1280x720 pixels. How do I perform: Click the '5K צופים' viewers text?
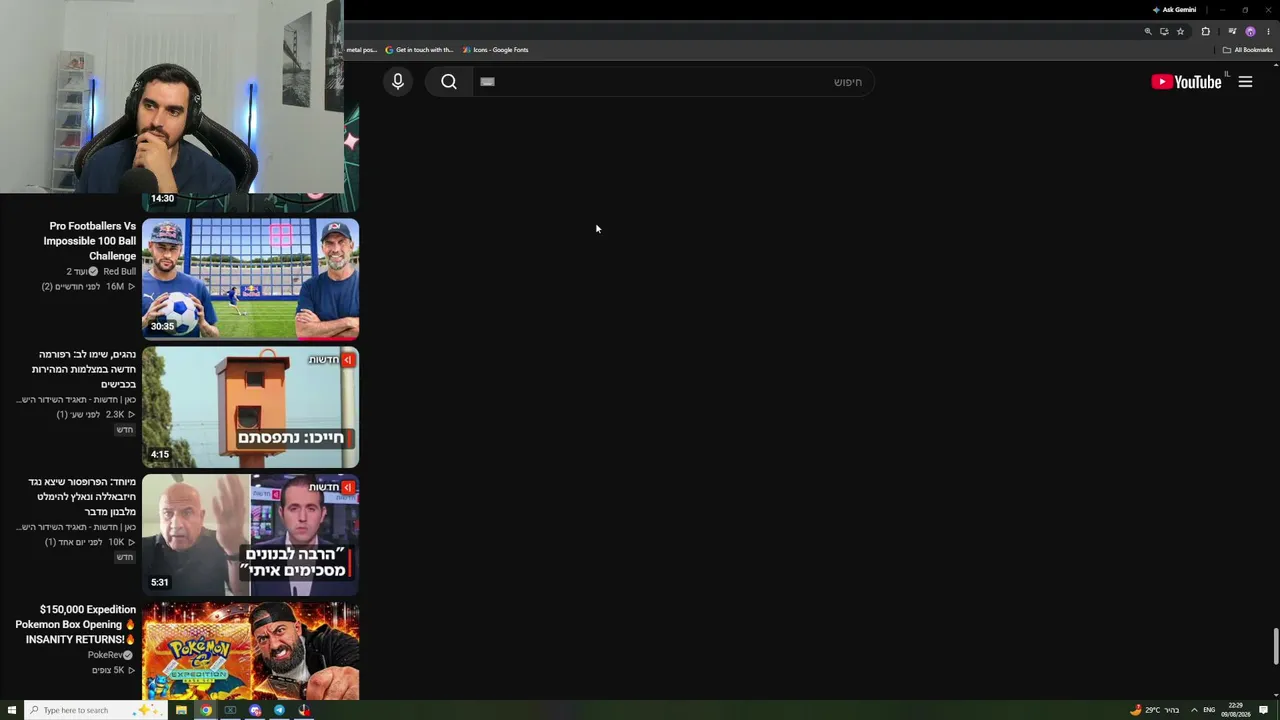108,670
